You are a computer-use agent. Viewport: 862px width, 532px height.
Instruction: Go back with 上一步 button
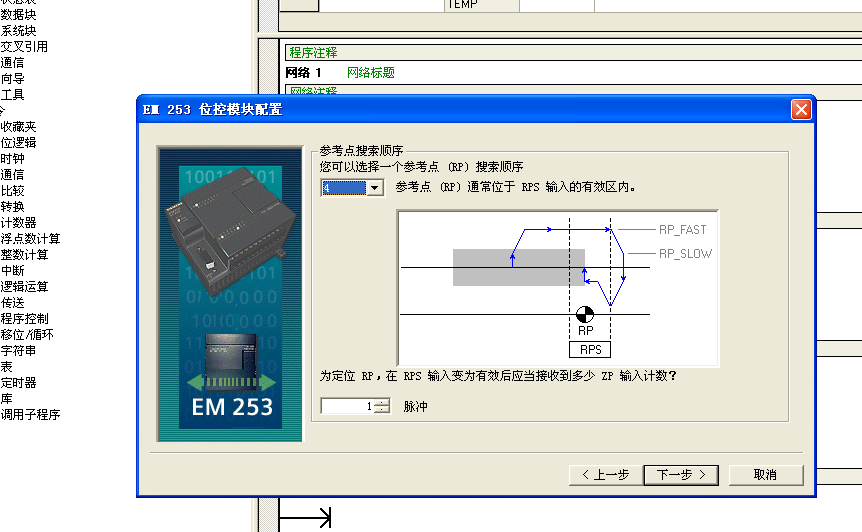[606, 475]
